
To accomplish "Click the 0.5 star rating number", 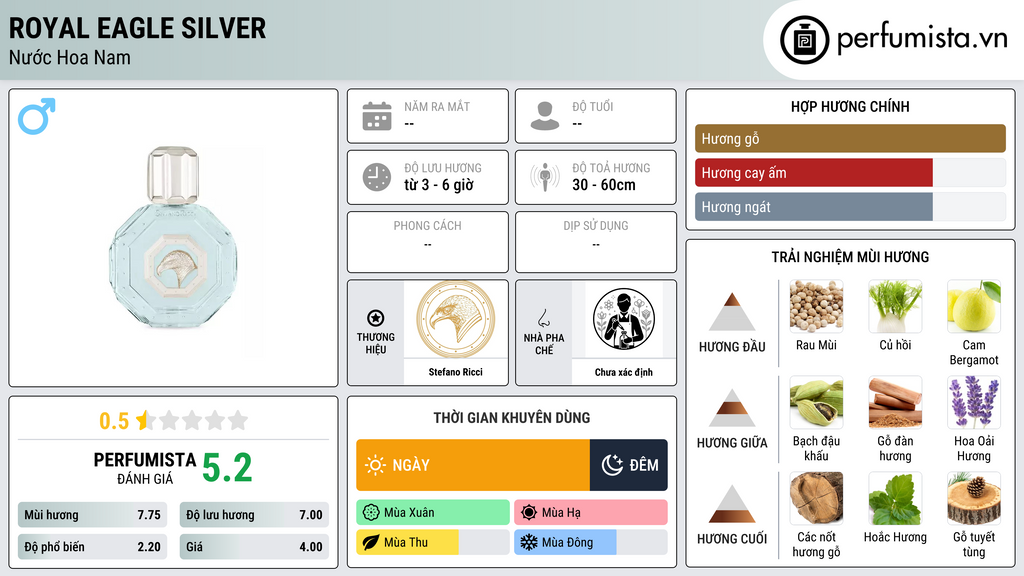I will click(114, 421).
